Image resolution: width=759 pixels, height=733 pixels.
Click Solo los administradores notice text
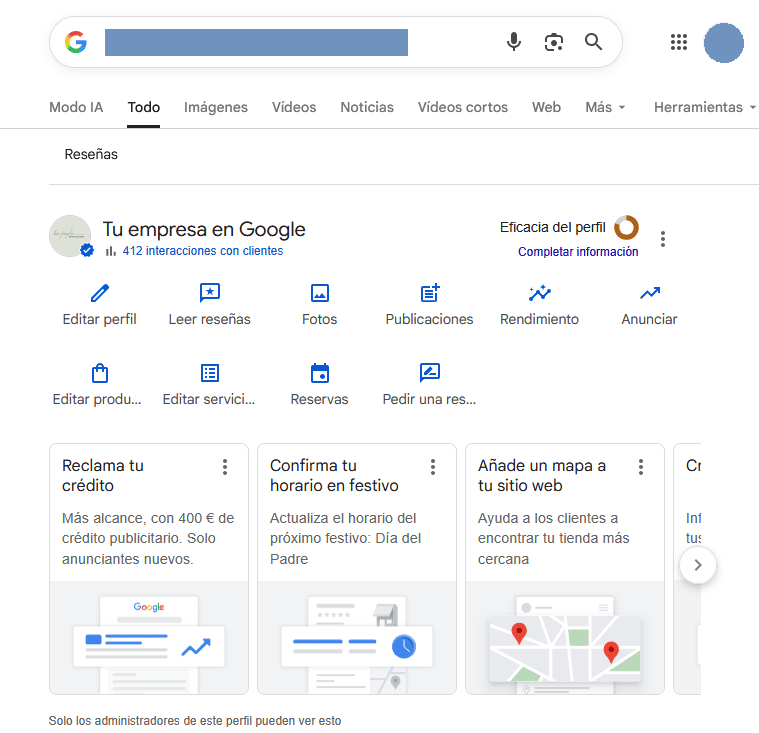click(195, 720)
